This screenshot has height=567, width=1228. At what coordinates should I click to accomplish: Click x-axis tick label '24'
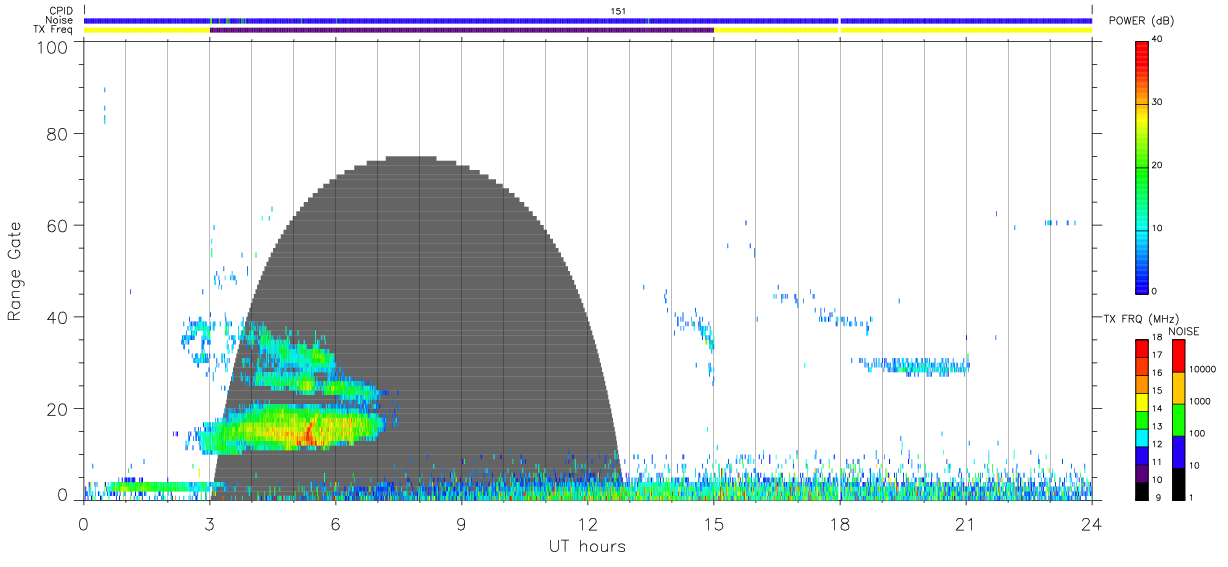pyautogui.click(x=1092, y=523)
